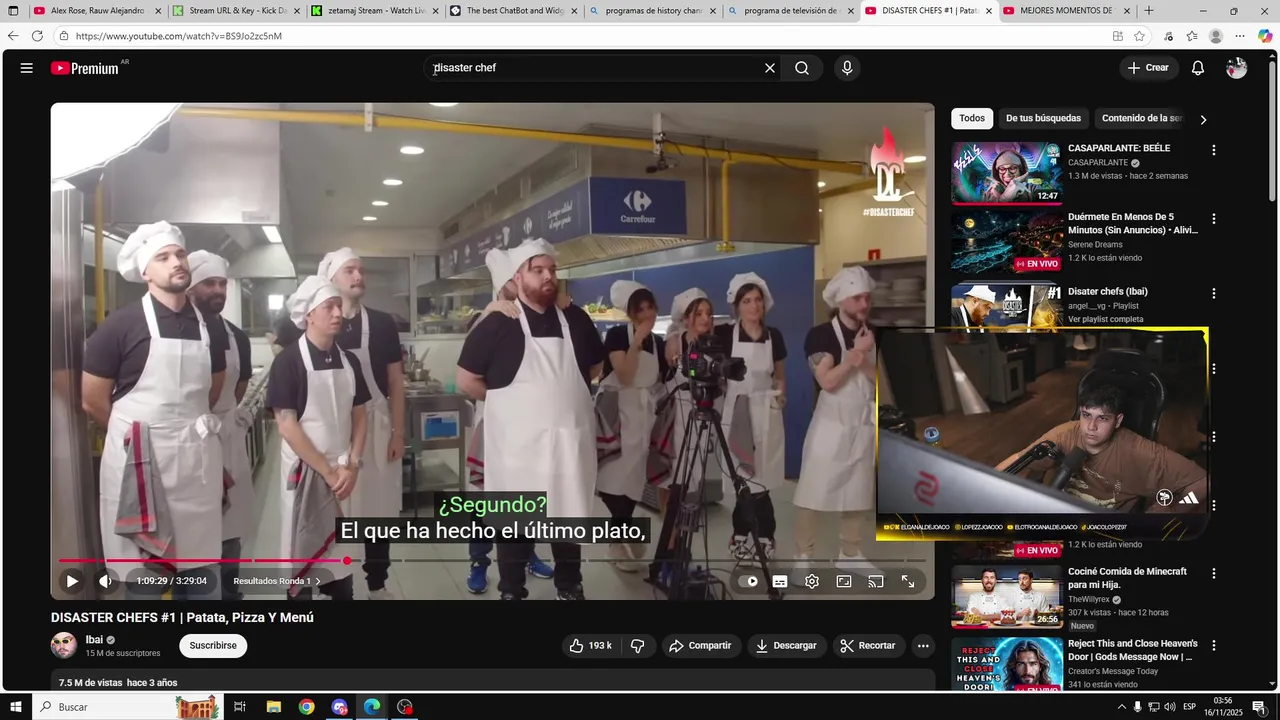This screenshot has height=720, width=1280.
Task: Open browser favorites list icon
Action: pyautogui.click(x=1192, y=36)
